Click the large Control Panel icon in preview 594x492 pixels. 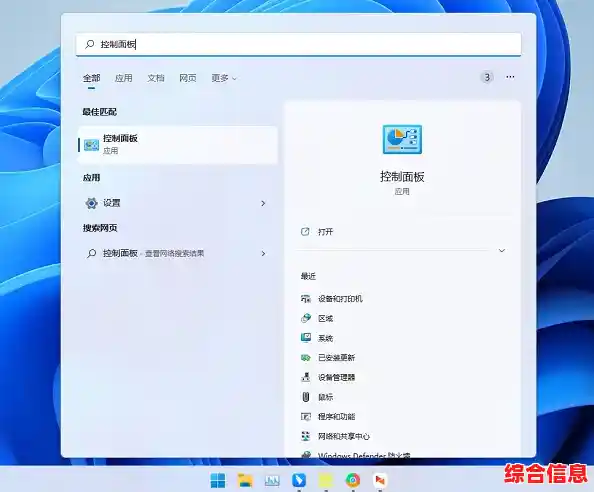[402, 139]
